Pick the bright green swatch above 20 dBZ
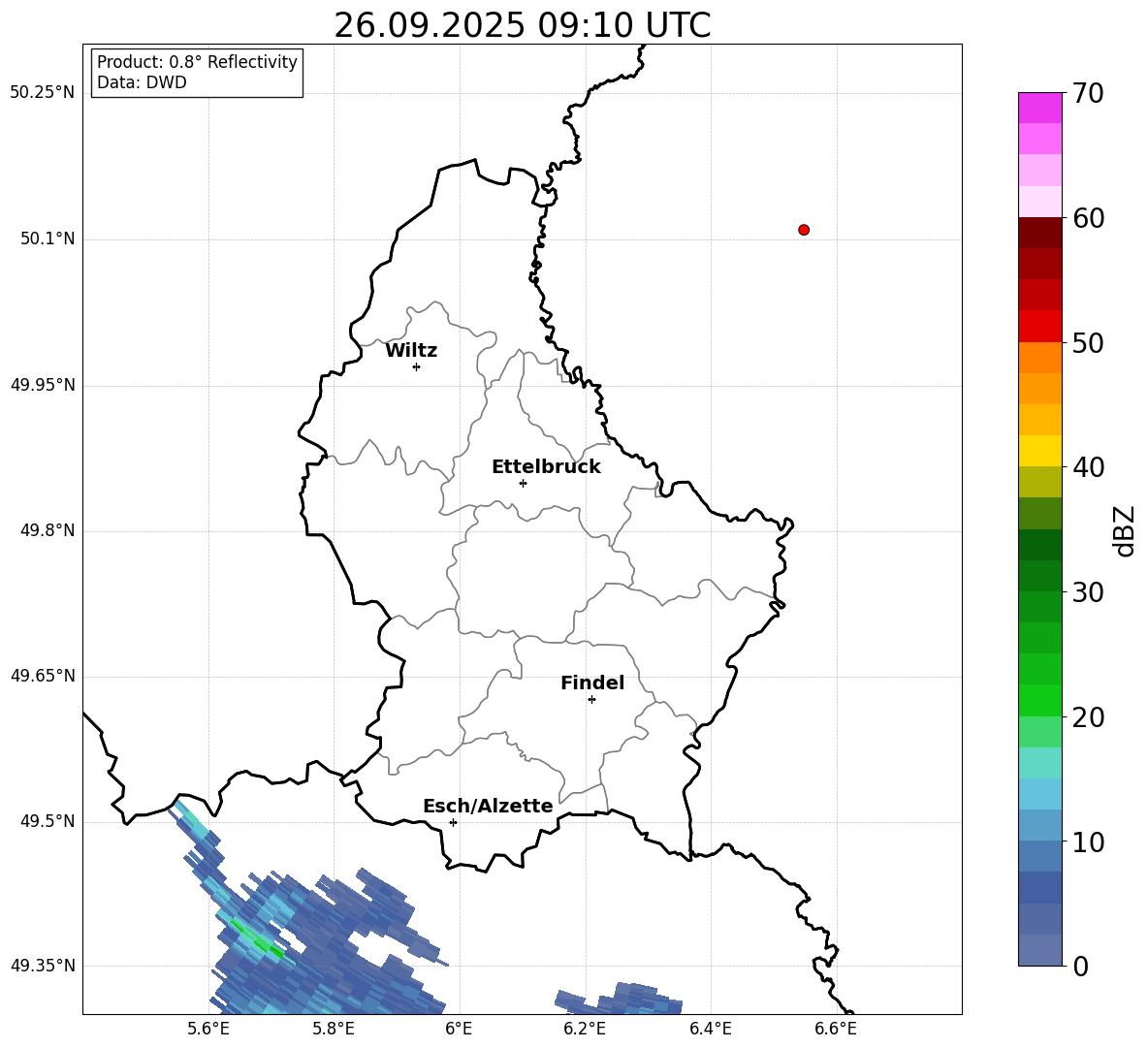The image size is (1148, 1048). click(1039, 700)
